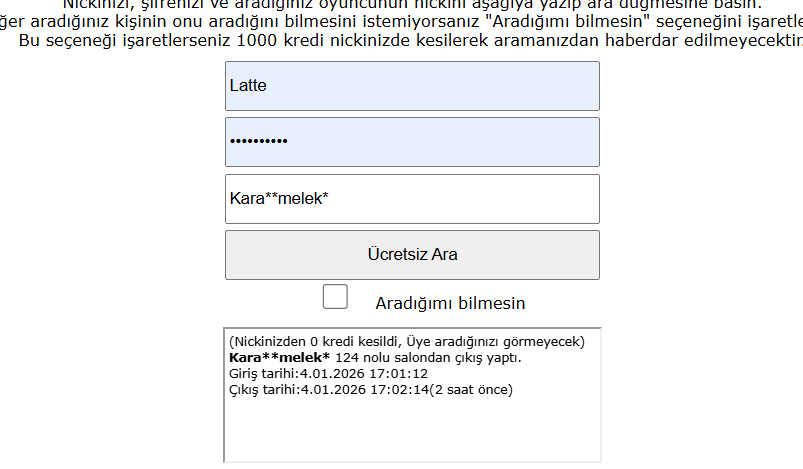This screenshot has width=803, height=469.
Task: Select the search field with "Kara**melek*"
Action: (412, 199)
